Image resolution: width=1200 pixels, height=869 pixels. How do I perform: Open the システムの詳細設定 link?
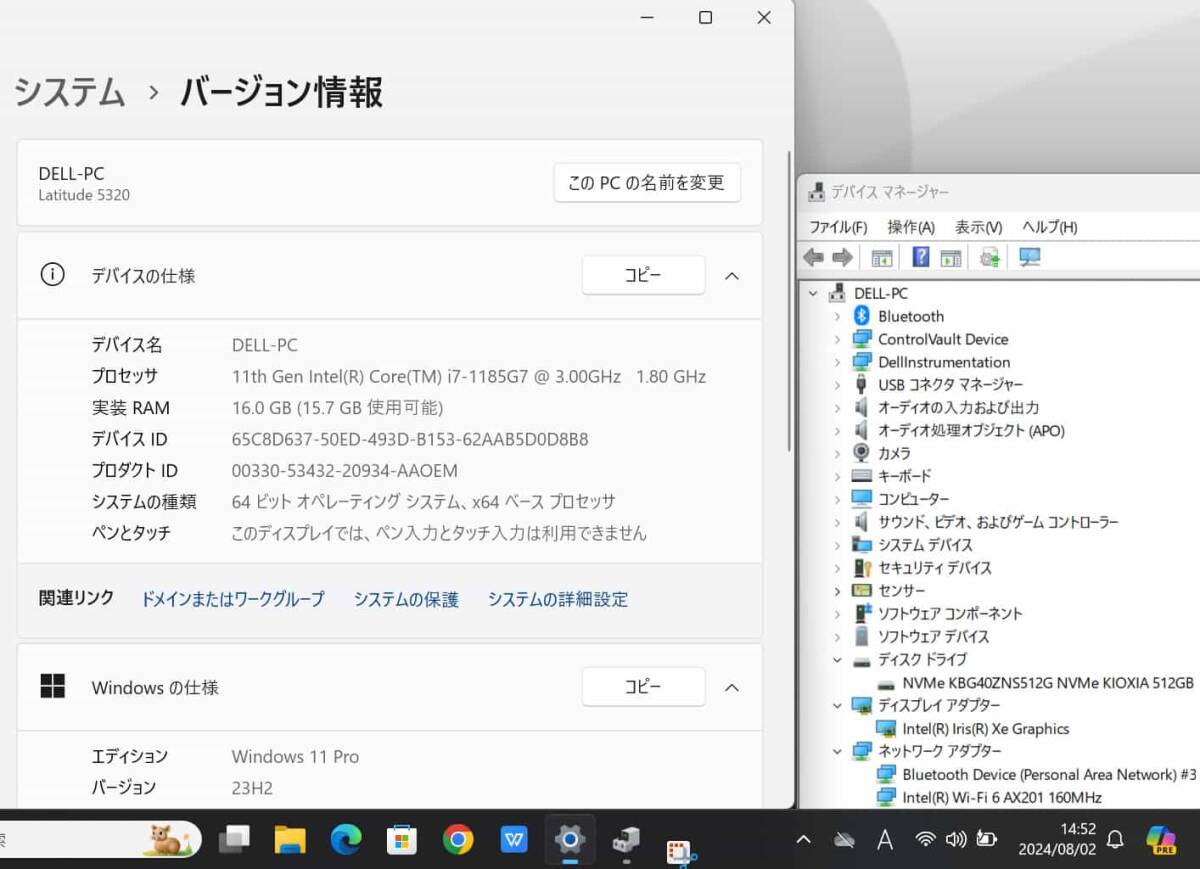[x=558, y=599]
